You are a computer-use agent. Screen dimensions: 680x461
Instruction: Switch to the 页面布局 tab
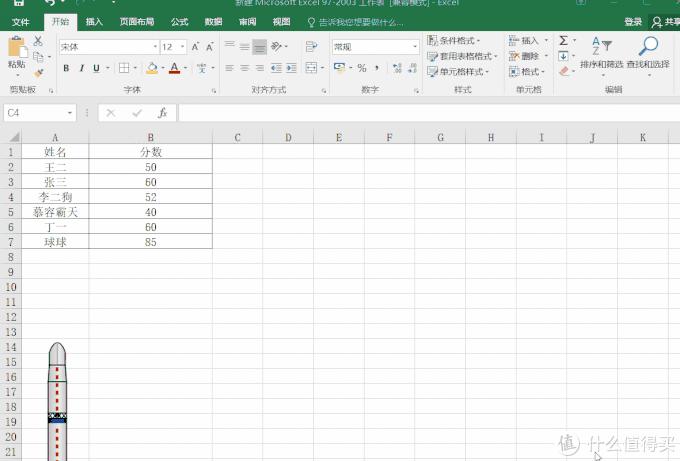137,22
